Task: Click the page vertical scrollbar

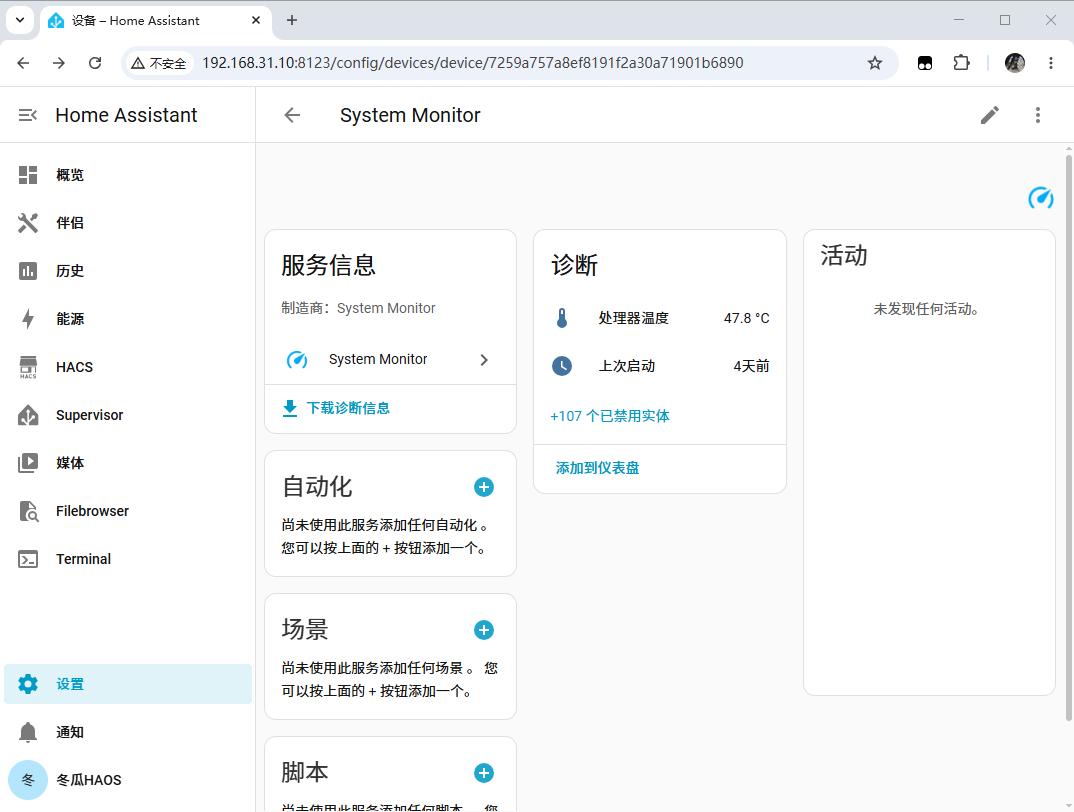Action: 1069,439
